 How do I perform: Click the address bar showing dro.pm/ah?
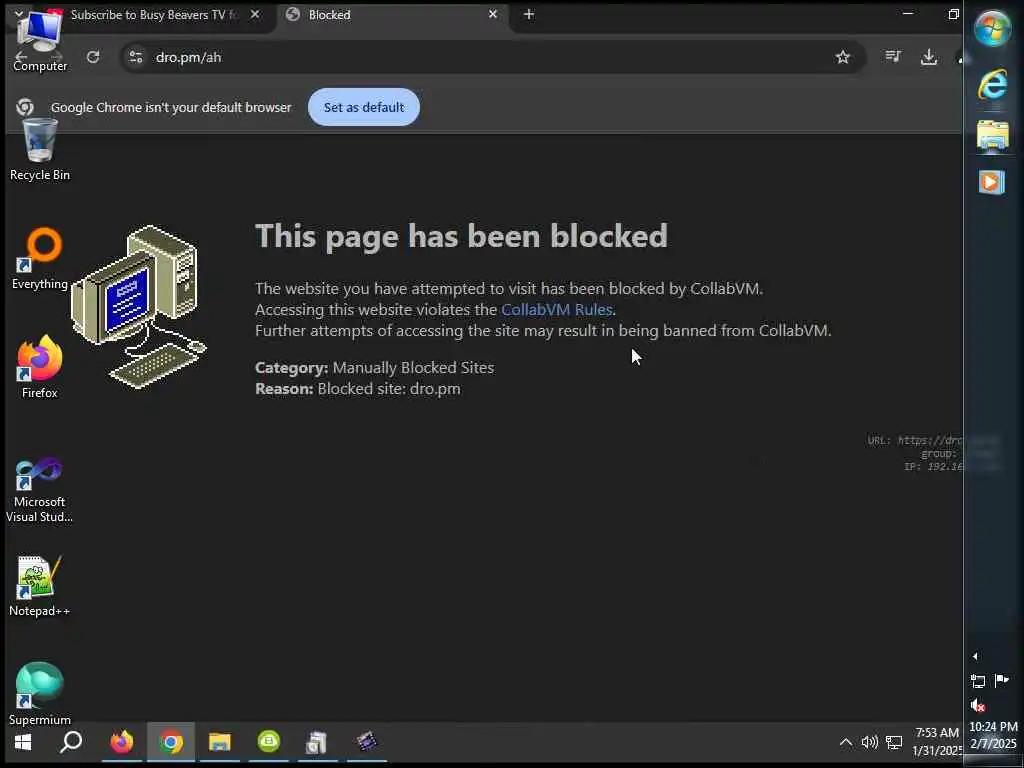click(493, 57)
